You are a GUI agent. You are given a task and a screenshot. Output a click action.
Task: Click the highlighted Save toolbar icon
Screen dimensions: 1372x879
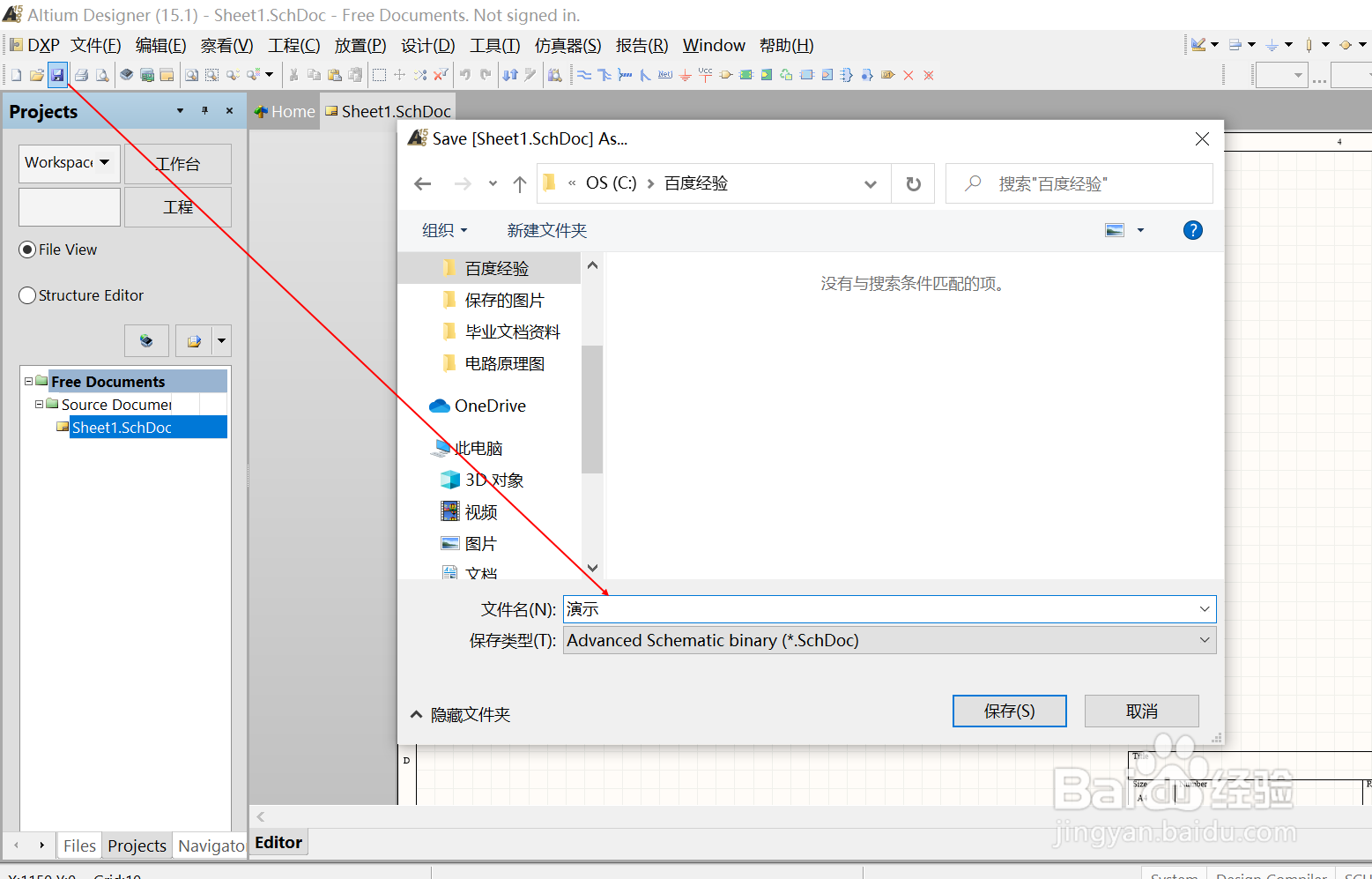click(58, 74)
